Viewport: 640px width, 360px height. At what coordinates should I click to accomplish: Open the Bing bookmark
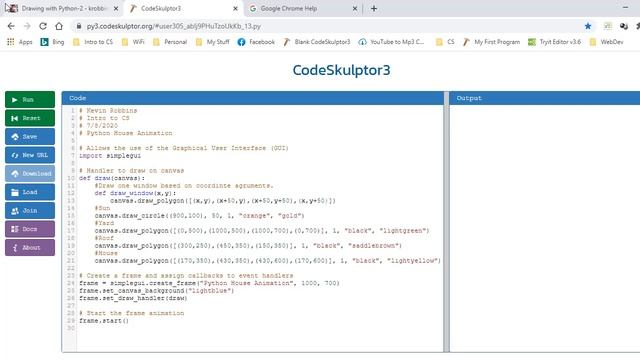(52, 42)
